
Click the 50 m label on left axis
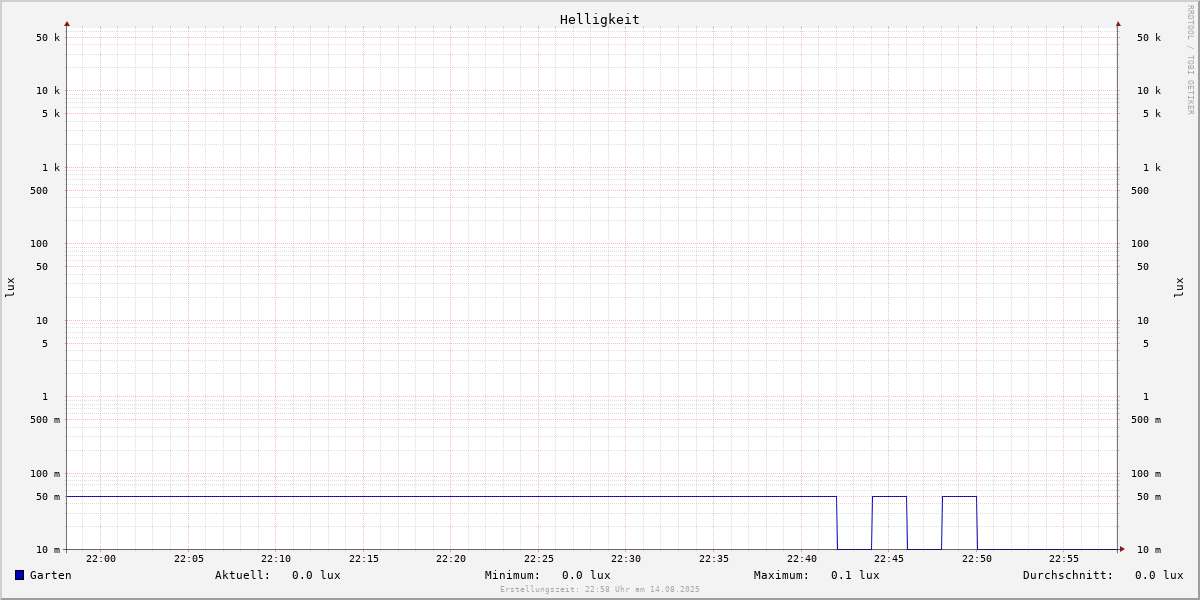point(48,497)
